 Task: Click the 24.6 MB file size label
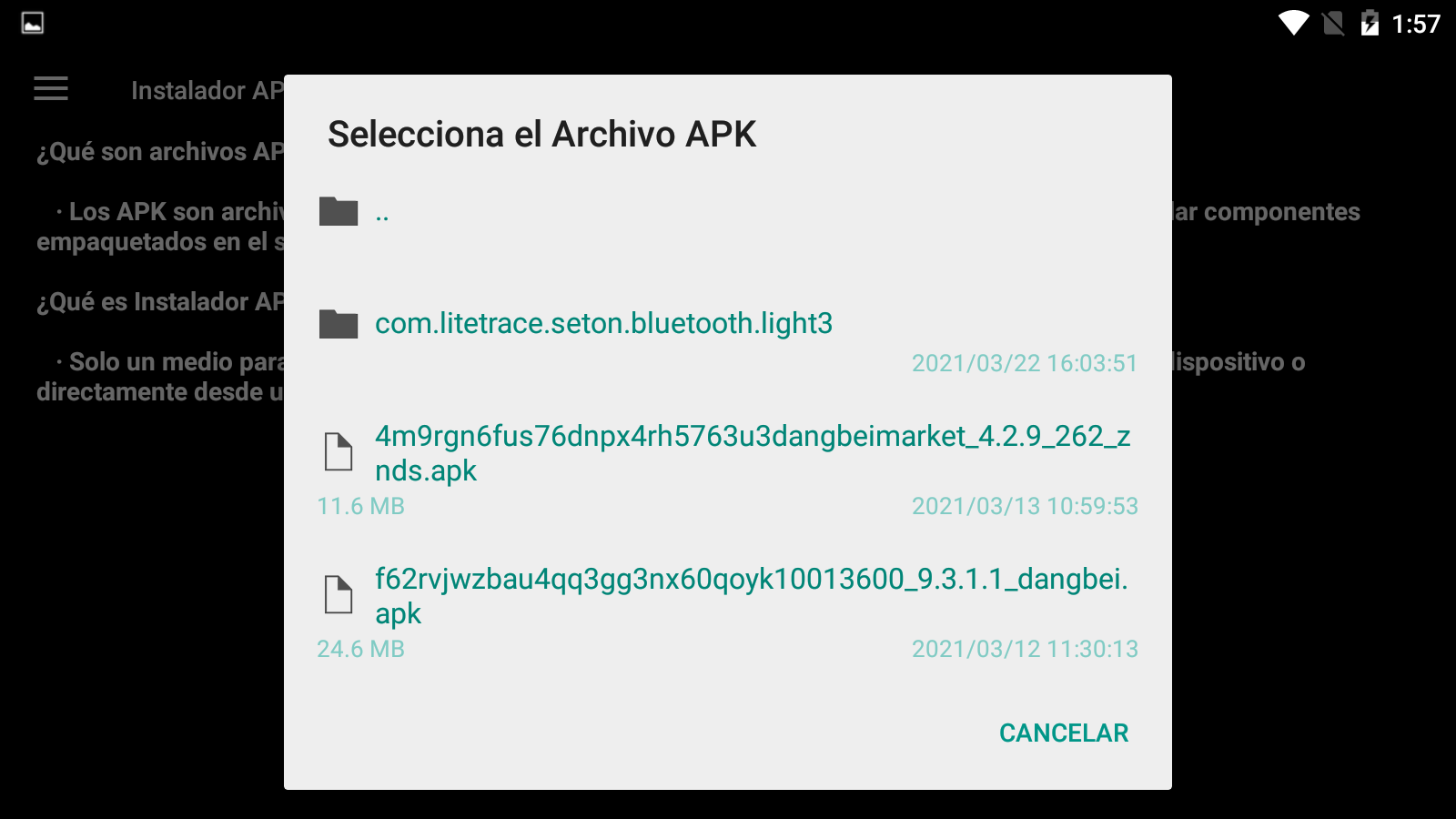tap(360, 649)
